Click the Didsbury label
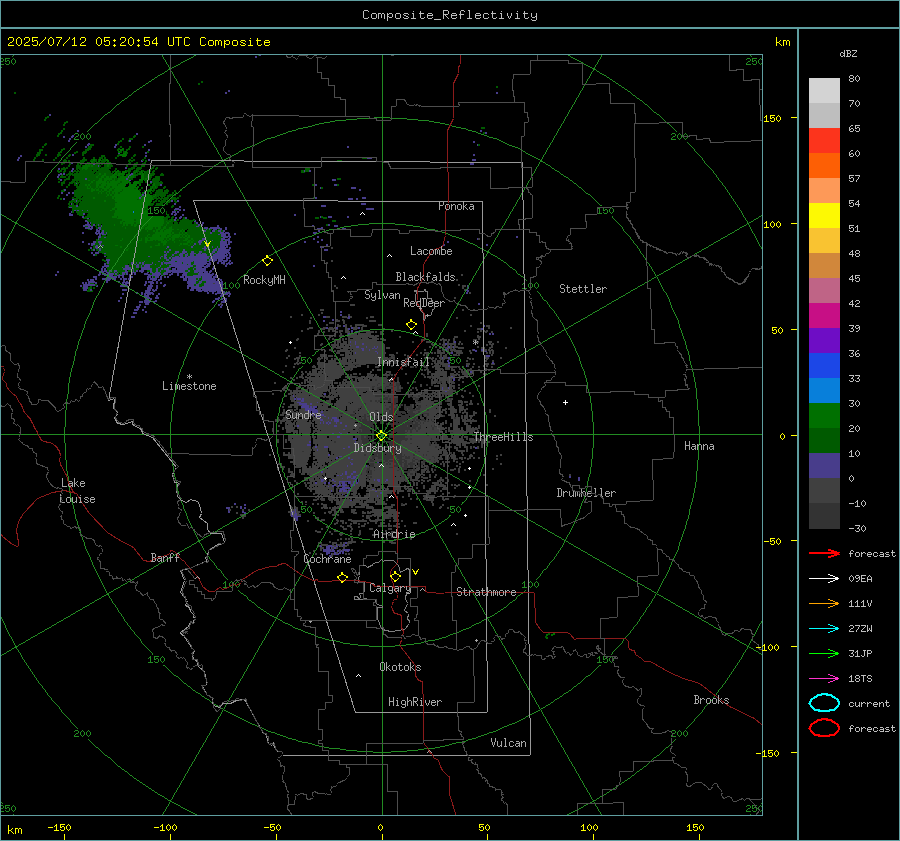This screenshot has width=900, height=841. click(x=377, y=448)
